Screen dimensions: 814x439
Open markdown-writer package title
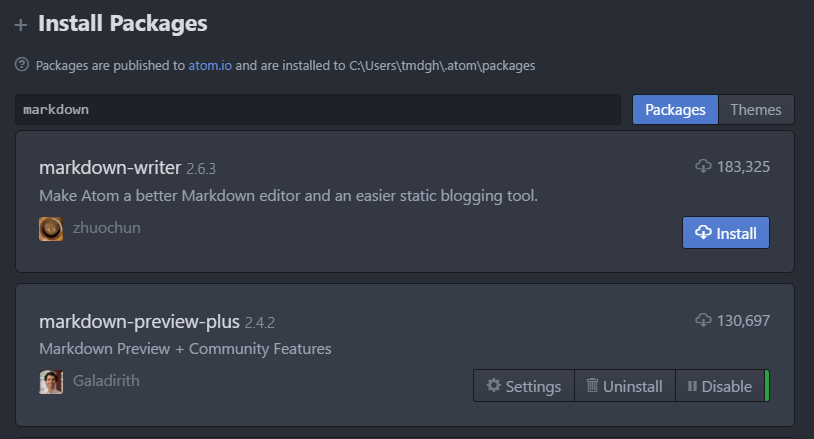[x=110, y=168]
